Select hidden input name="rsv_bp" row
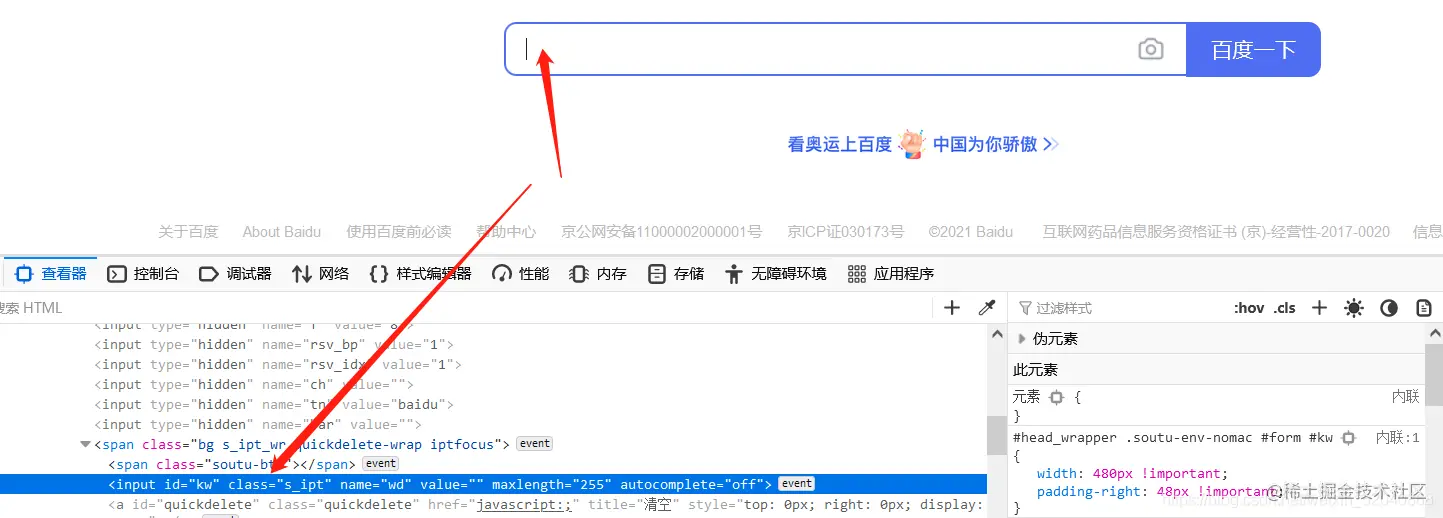 [493, 344]
